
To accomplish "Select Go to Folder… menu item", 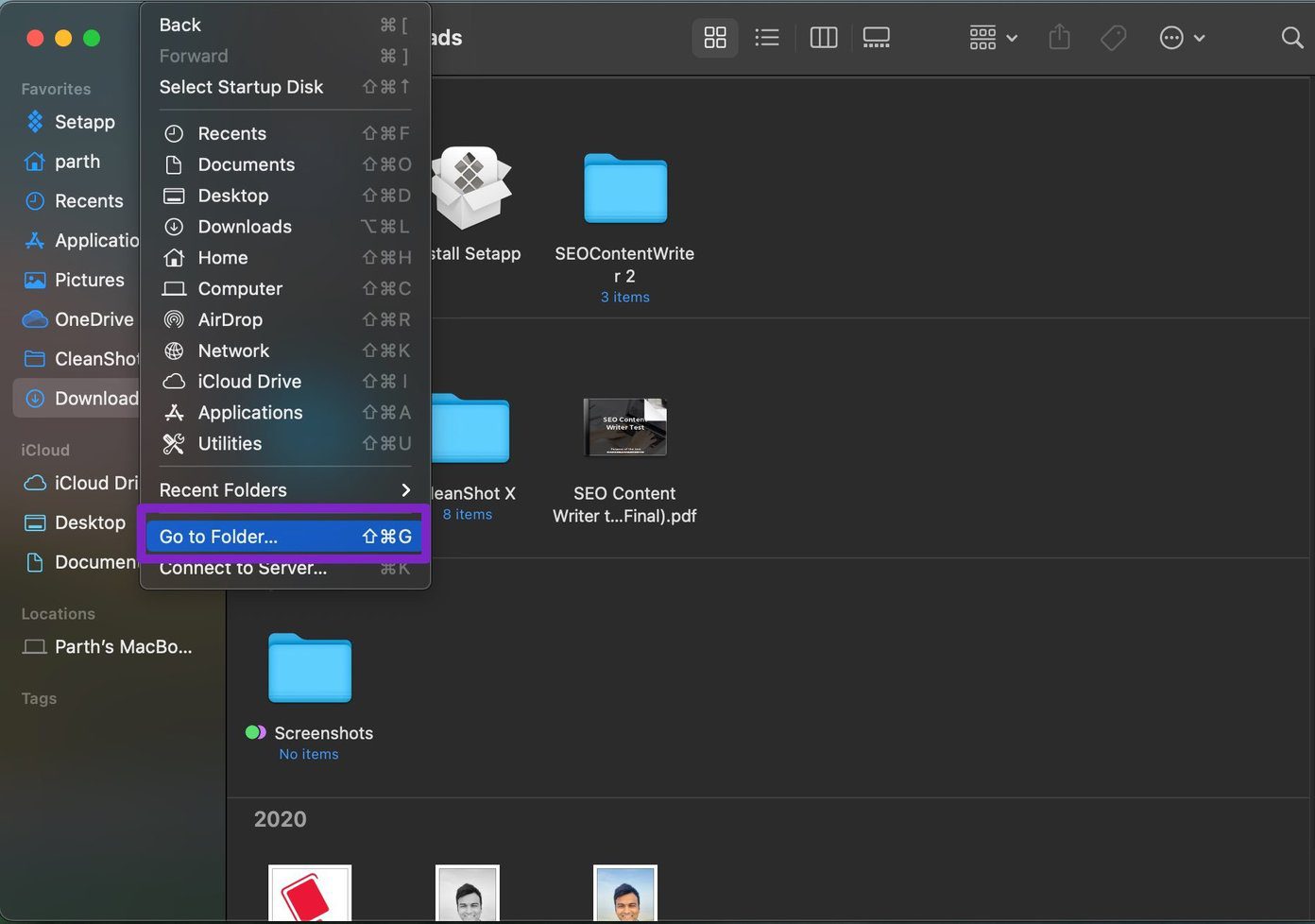I will [x=285, y=536].
